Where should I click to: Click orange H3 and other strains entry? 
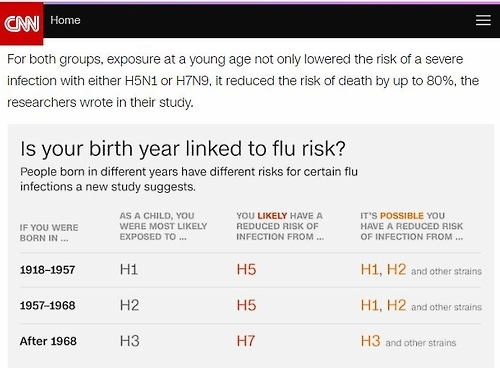pos(408,341)
